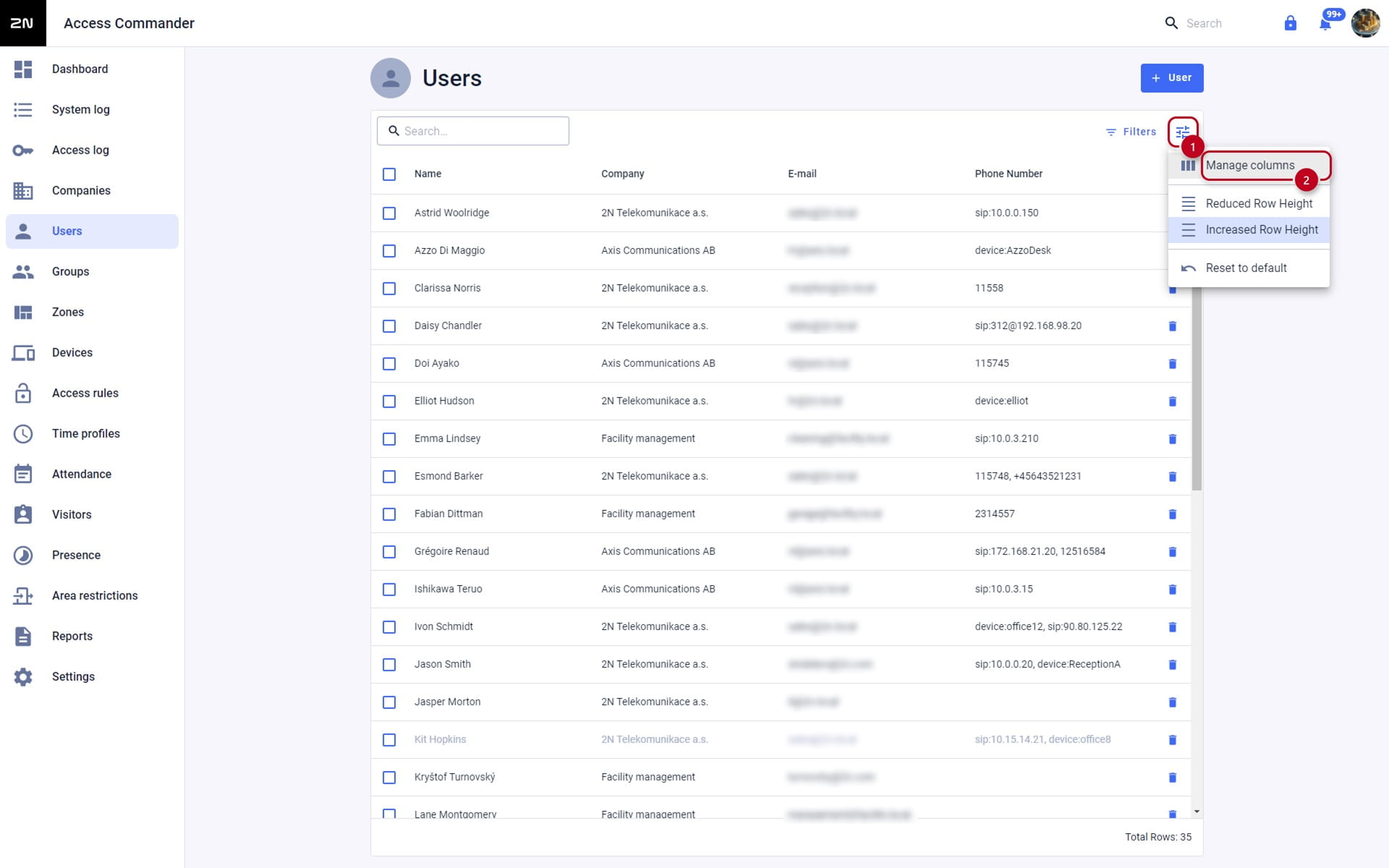Screen dimensions: 1389x868
Task: Select the Elliot Hudson row checkbox
Action: point(389,401)
